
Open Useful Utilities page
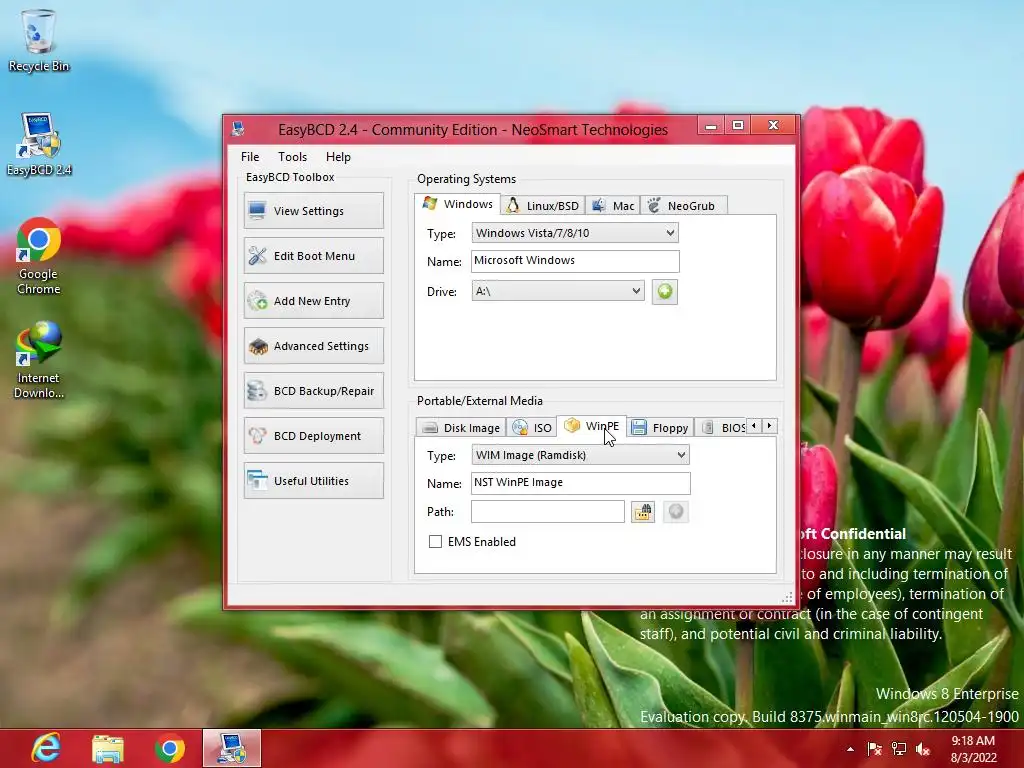pos(313,481)
